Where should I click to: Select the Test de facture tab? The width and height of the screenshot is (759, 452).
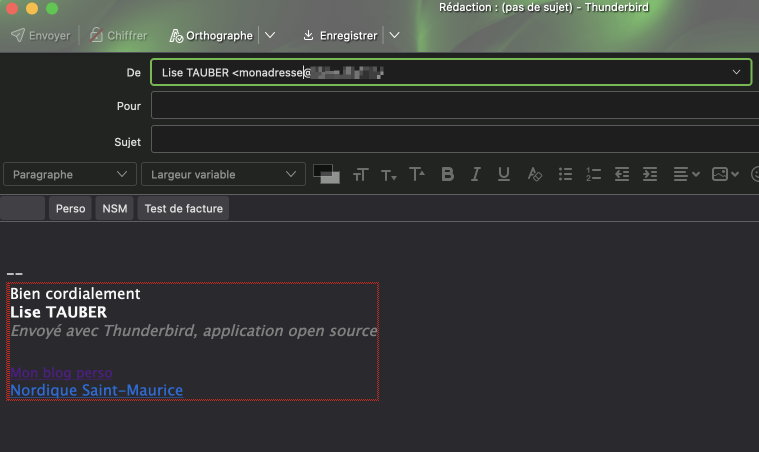(183, 208)
